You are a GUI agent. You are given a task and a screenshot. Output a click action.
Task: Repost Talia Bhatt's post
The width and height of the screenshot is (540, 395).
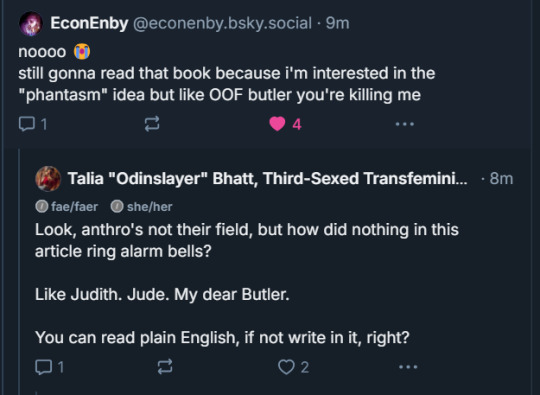pos(165,367)
